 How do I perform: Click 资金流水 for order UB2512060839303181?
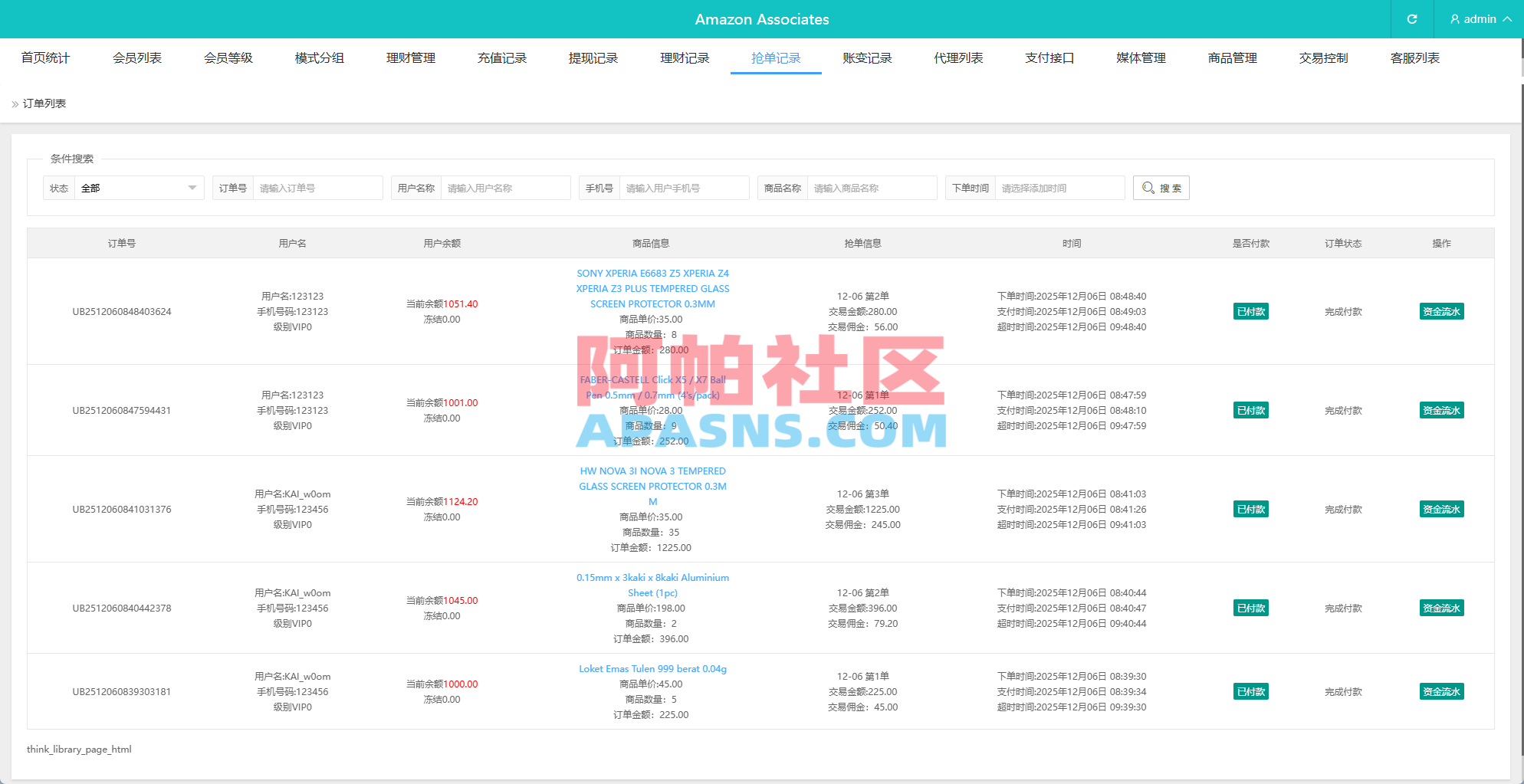point(1441,691)
